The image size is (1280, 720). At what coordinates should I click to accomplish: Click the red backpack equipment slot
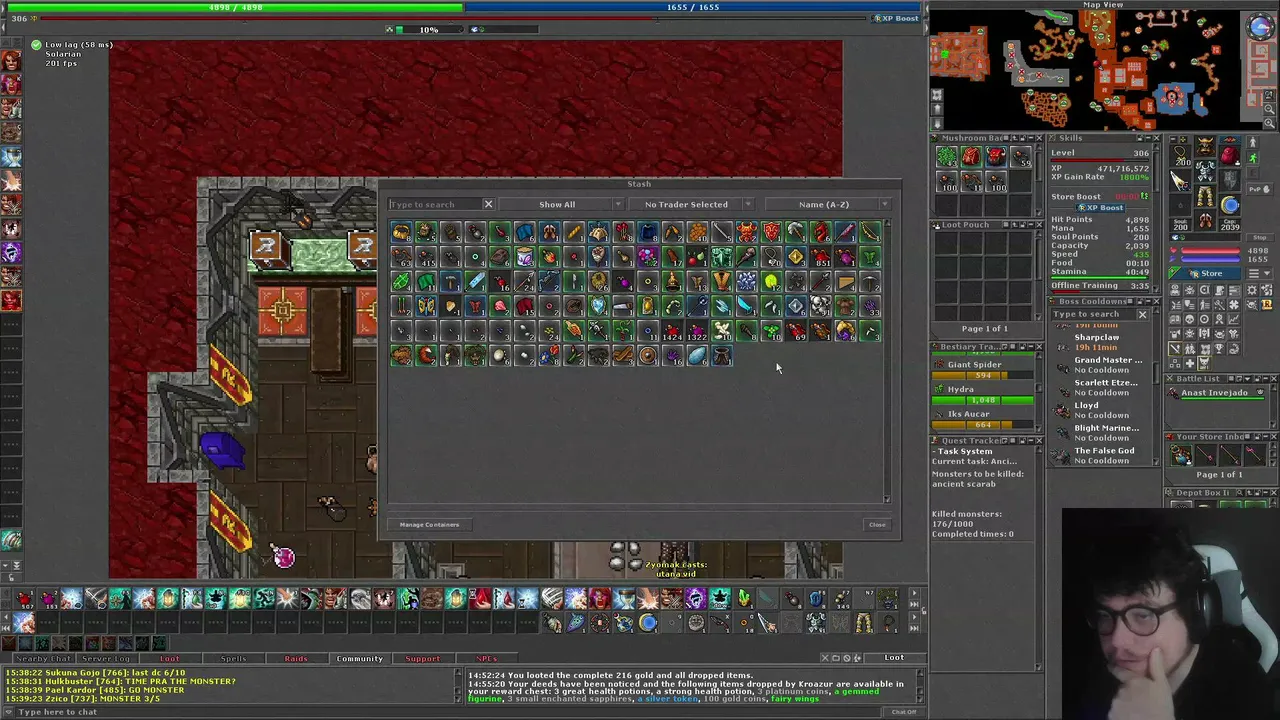point(1229,157)
